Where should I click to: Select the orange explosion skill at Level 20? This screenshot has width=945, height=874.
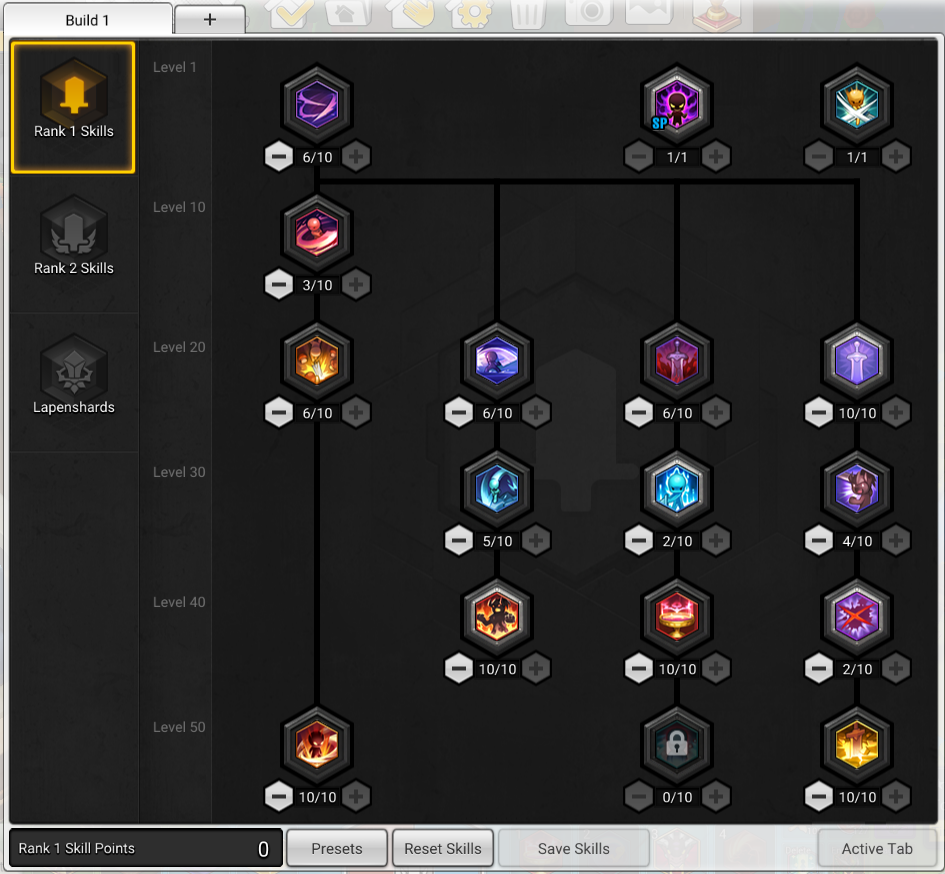(317, 360)
